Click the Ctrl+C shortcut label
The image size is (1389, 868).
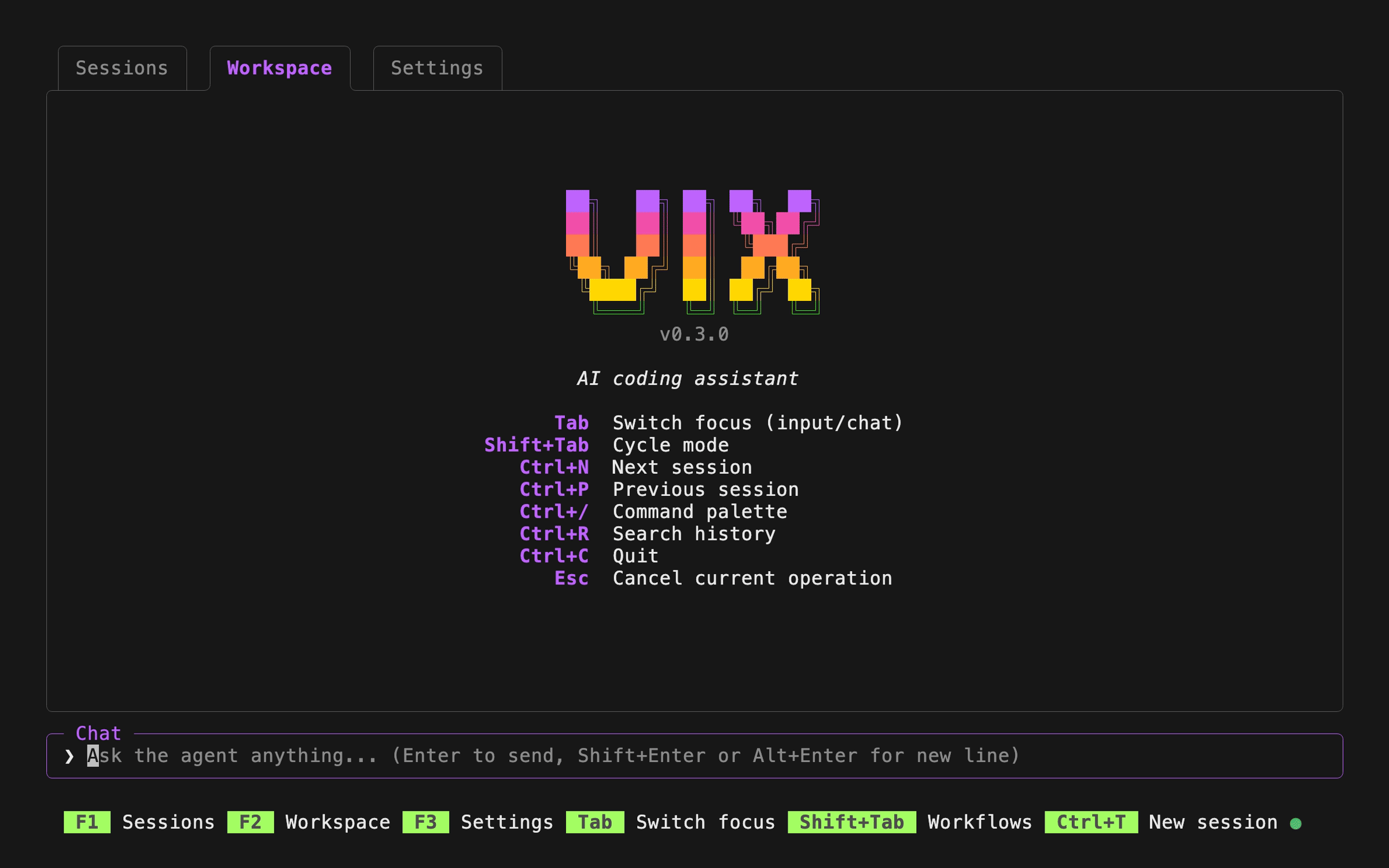click(554, 556)
